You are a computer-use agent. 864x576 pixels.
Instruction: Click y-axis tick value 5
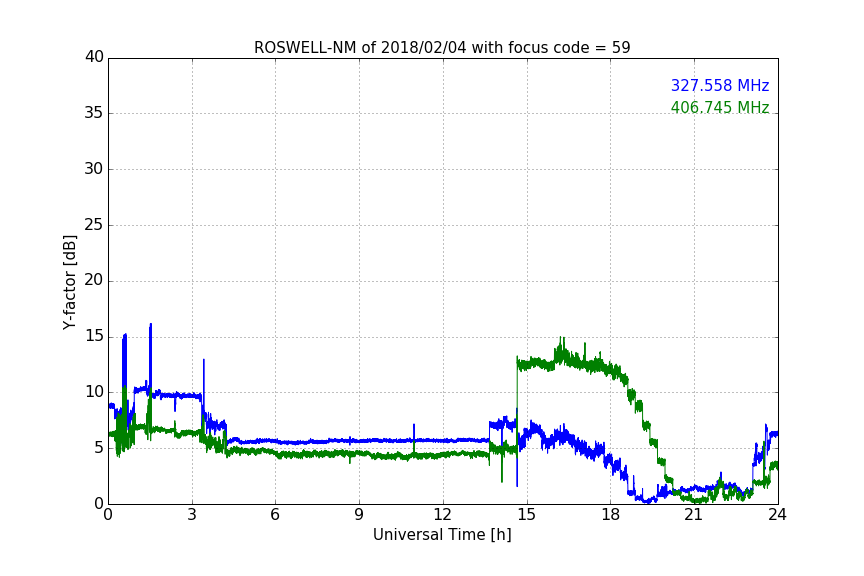tap(99, 448)
